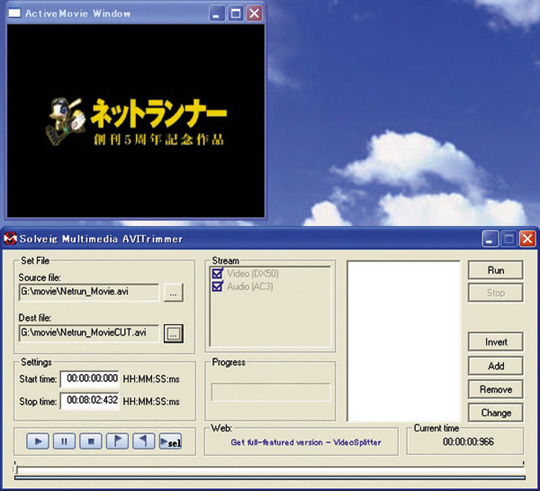Image resolution: width=540 pixels, height=491 pixels.
Task: Click the Change button
Action: (x=495, y=412)
